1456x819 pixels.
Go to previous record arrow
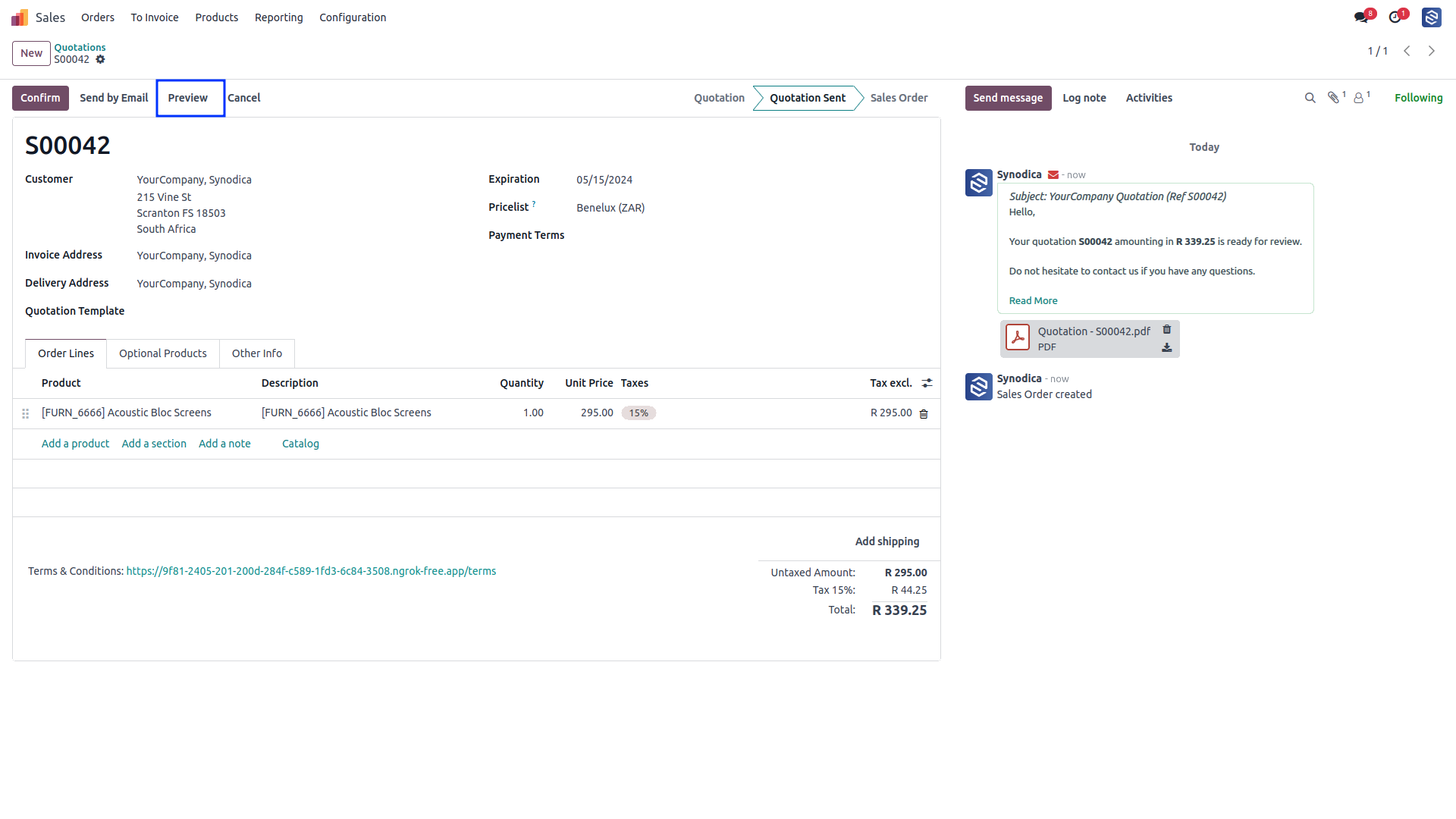pos(1407,51)
